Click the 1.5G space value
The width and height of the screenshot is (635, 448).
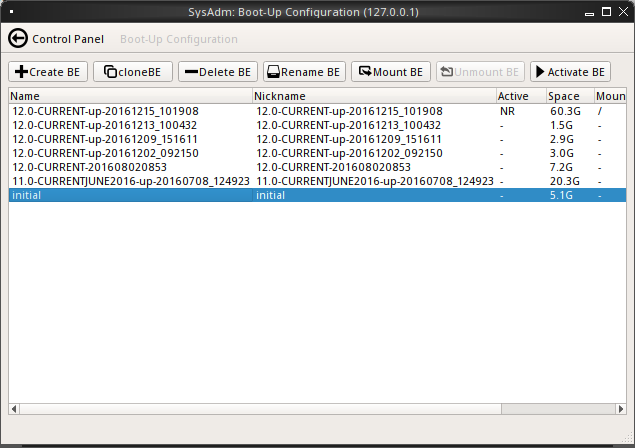561,125
